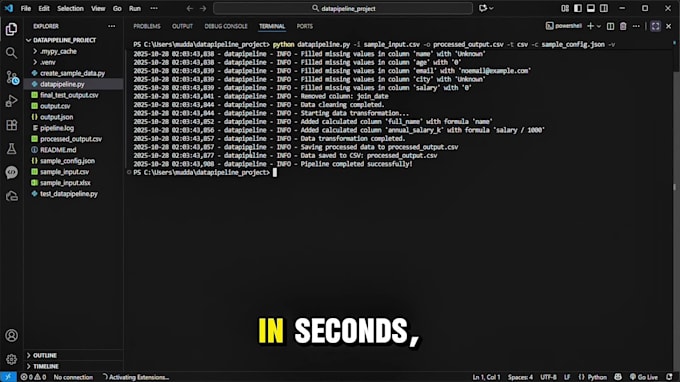Go forward with the navigation arrow

tap(203, 8)
